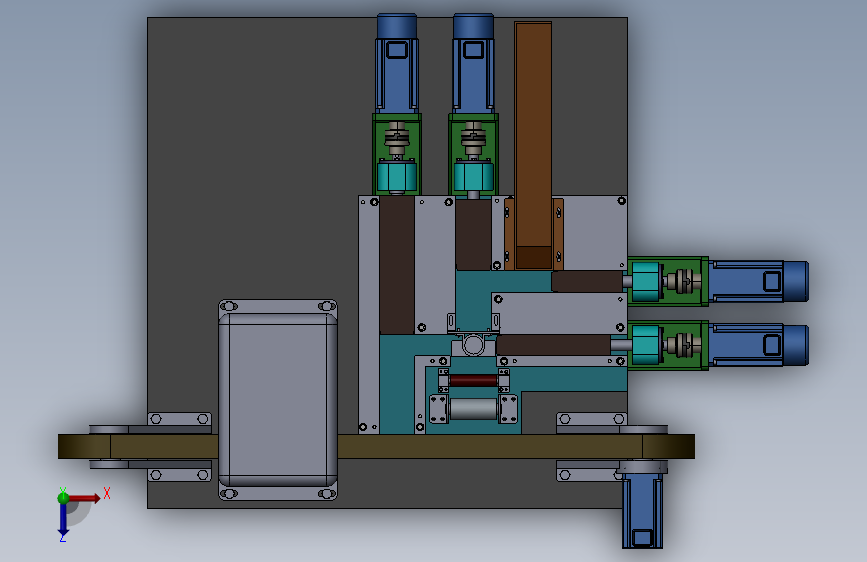867x562 pixels.
Task: Select the dark red roller in the assembly center
Action: pos(473,381)
